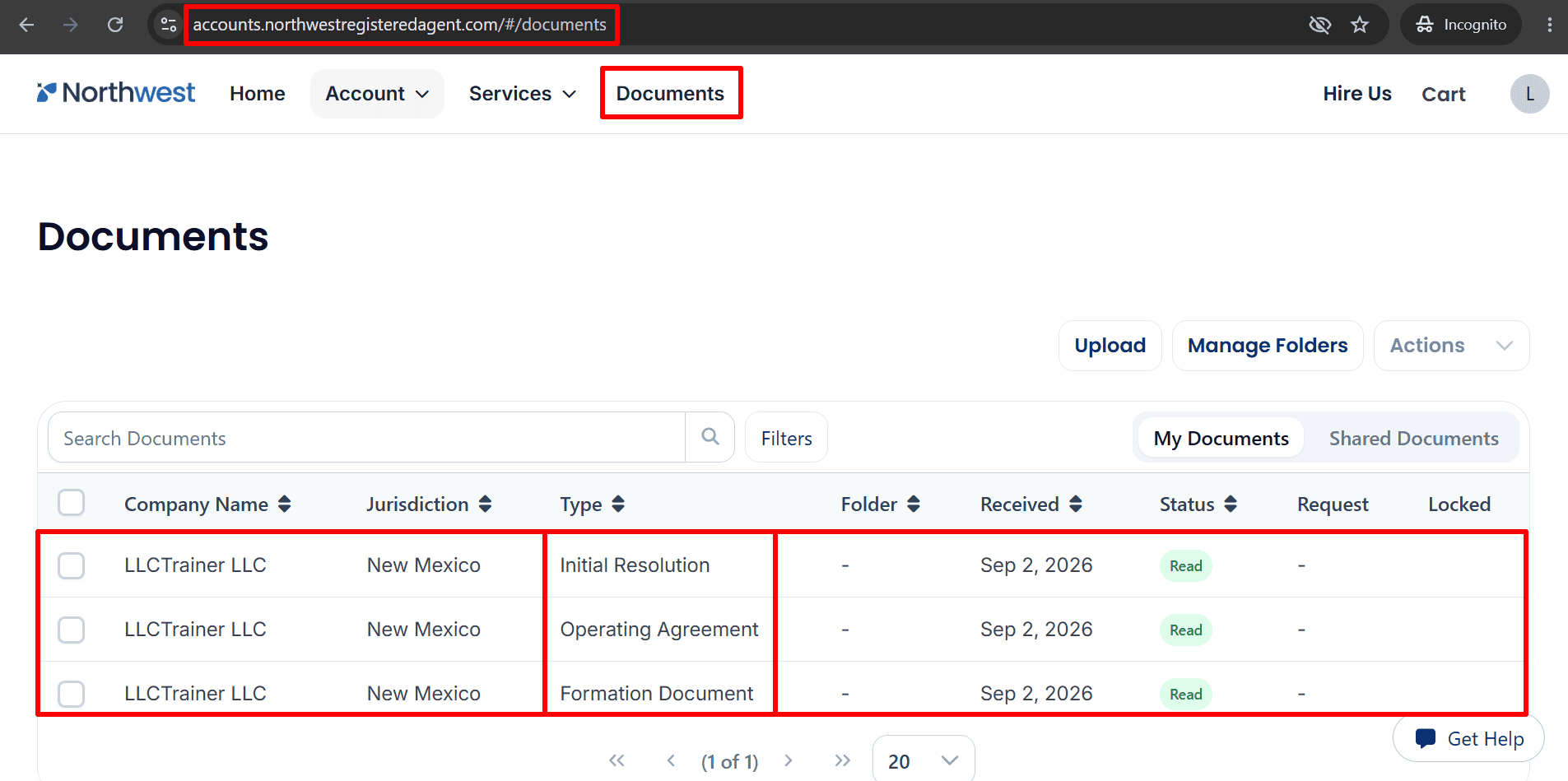1568x781 pixels.
Task: Go to last page of results
Action: [842, 760]
